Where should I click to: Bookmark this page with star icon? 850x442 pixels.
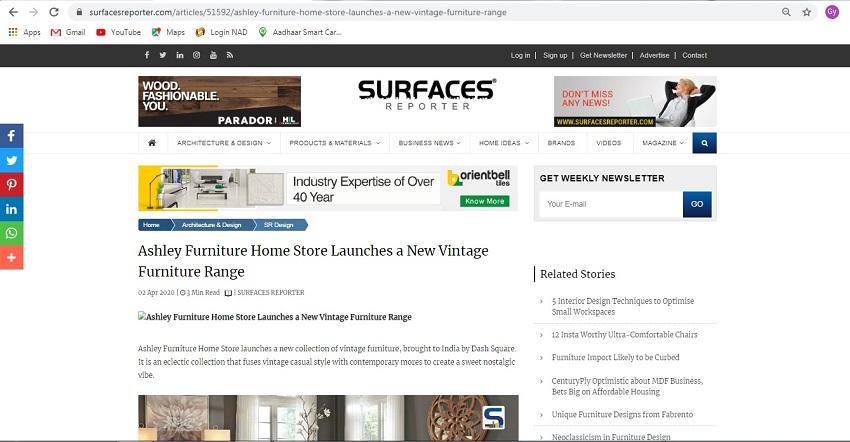807,12
